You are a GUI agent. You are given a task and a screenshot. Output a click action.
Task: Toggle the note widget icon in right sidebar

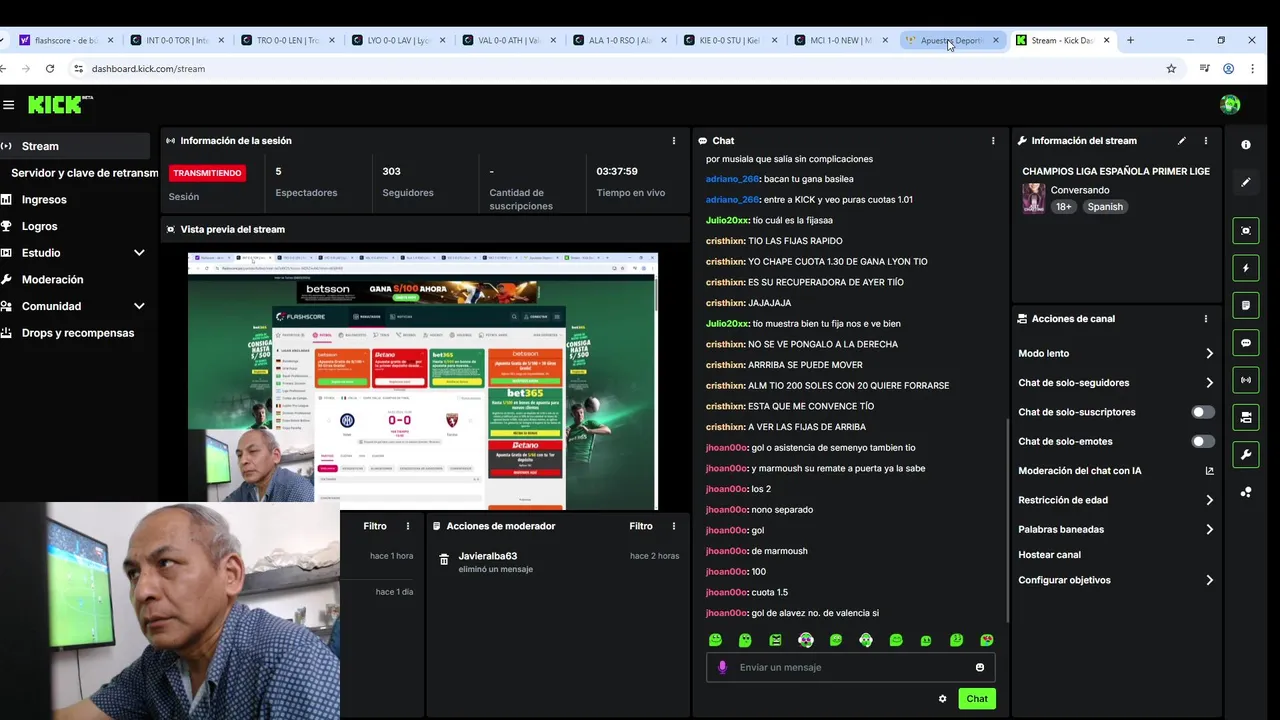[1246, 305]
